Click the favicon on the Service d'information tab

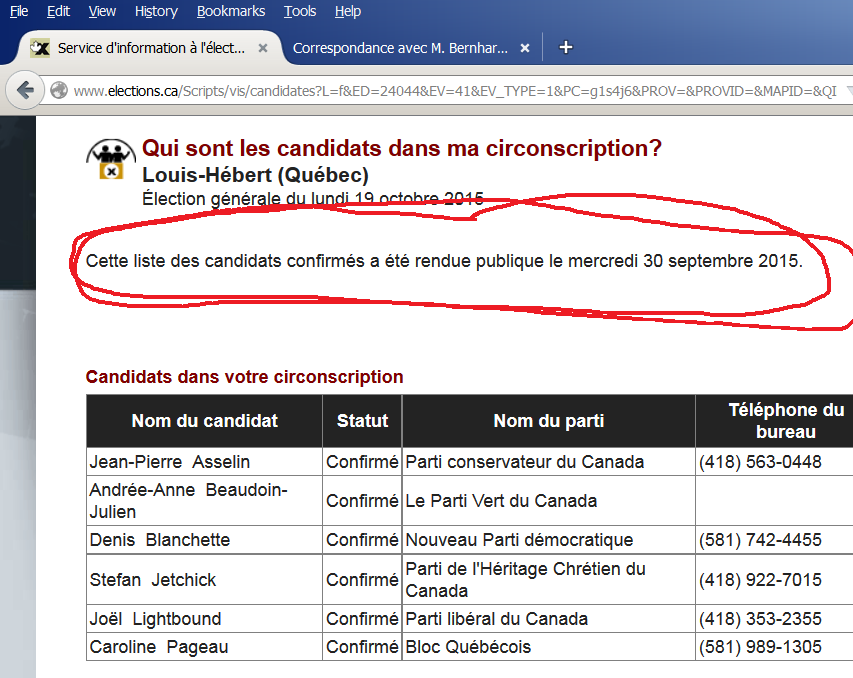pos(40,47)
